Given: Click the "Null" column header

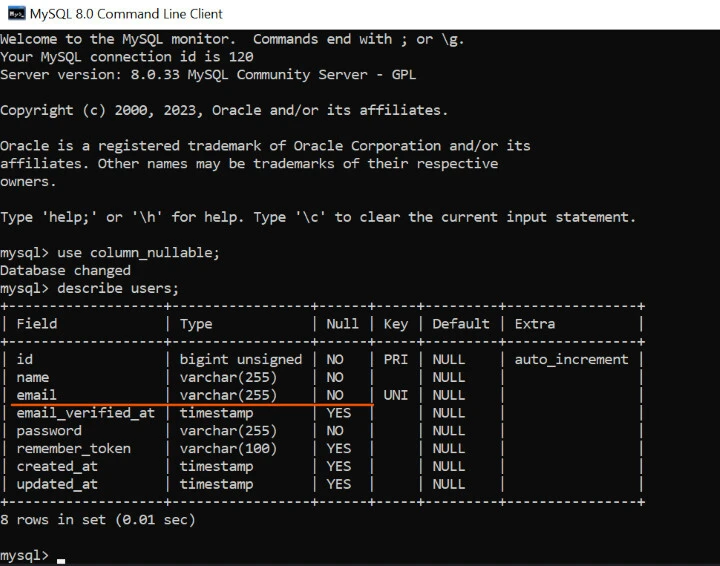Looking at the screenshot, I should click(342, 324).
